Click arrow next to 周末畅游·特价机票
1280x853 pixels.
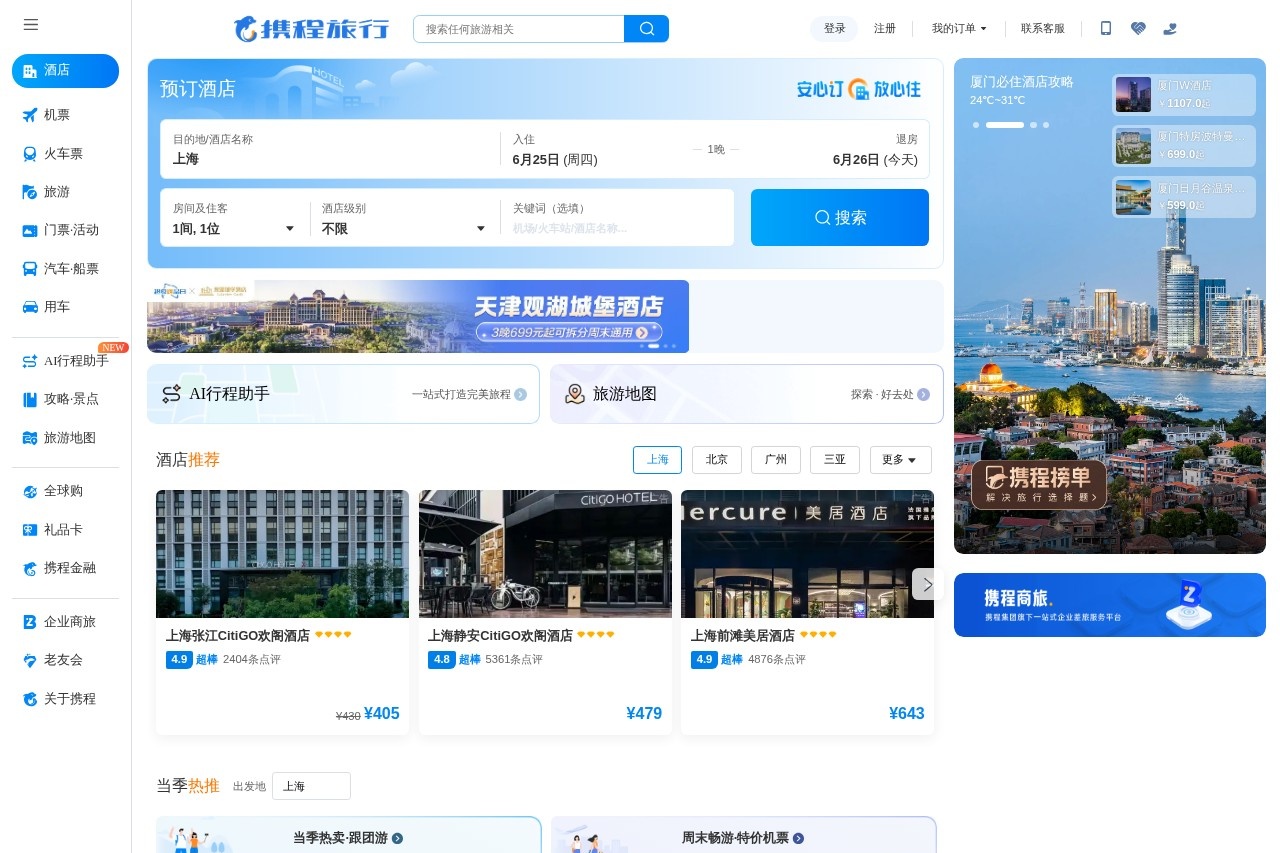tap(798, 838)
